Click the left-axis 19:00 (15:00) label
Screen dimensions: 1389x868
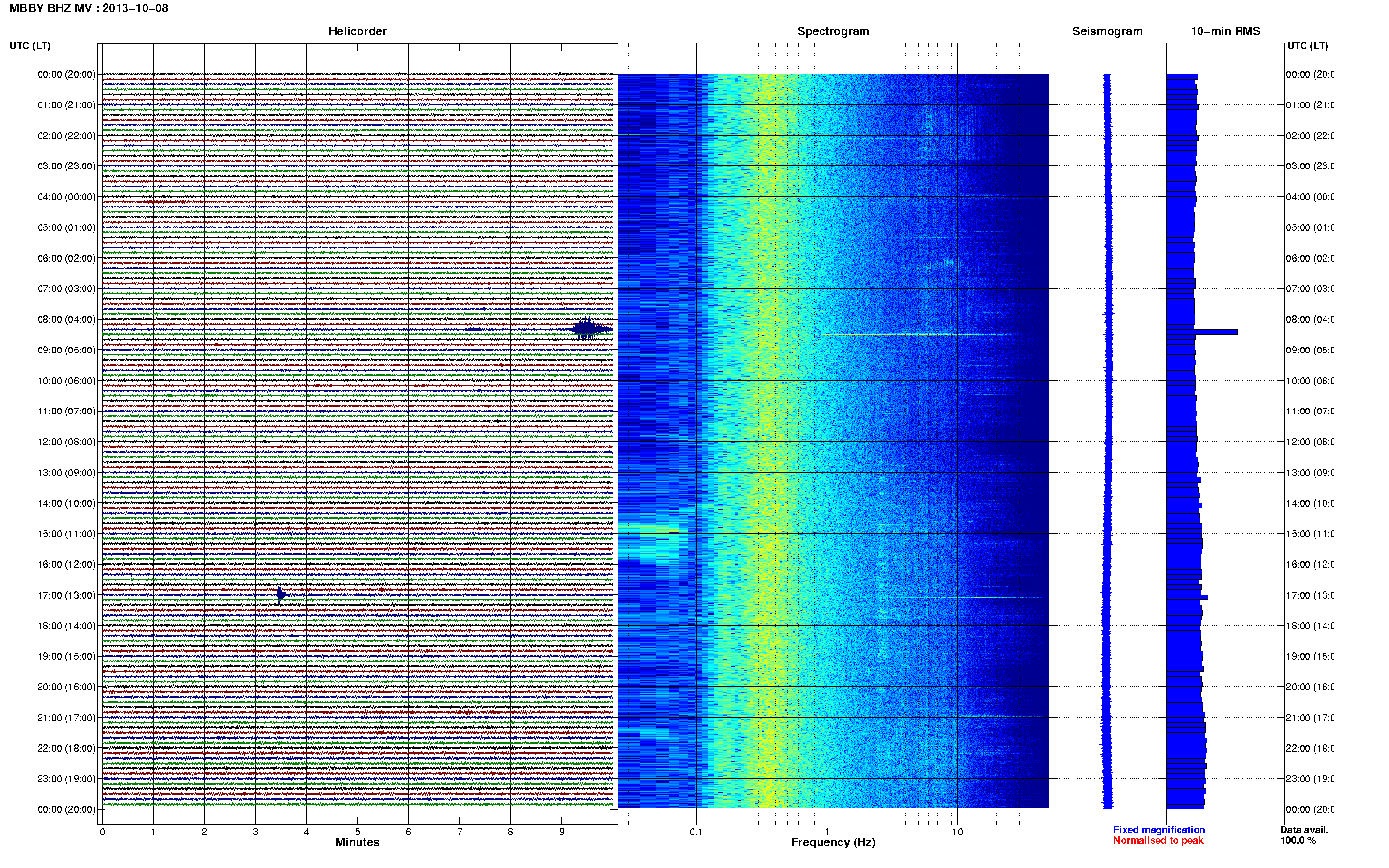pyautogui.click(x=66, y=656)
